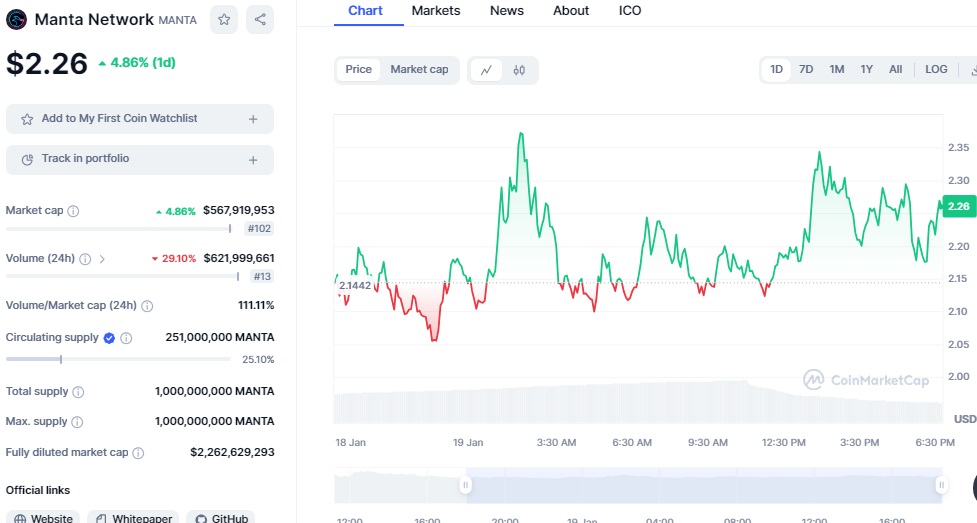
Task: Click volume value $621,999,661
Action: click(239, 258)
